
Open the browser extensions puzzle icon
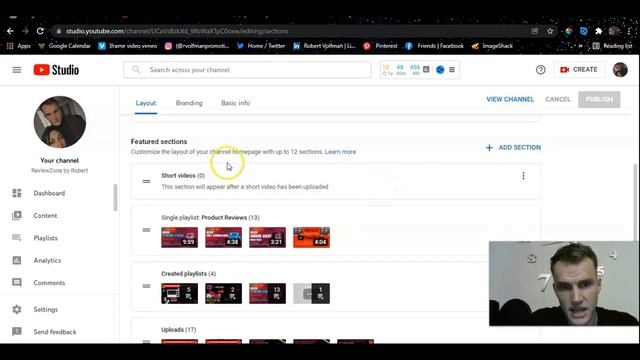(x=598, y=31)
